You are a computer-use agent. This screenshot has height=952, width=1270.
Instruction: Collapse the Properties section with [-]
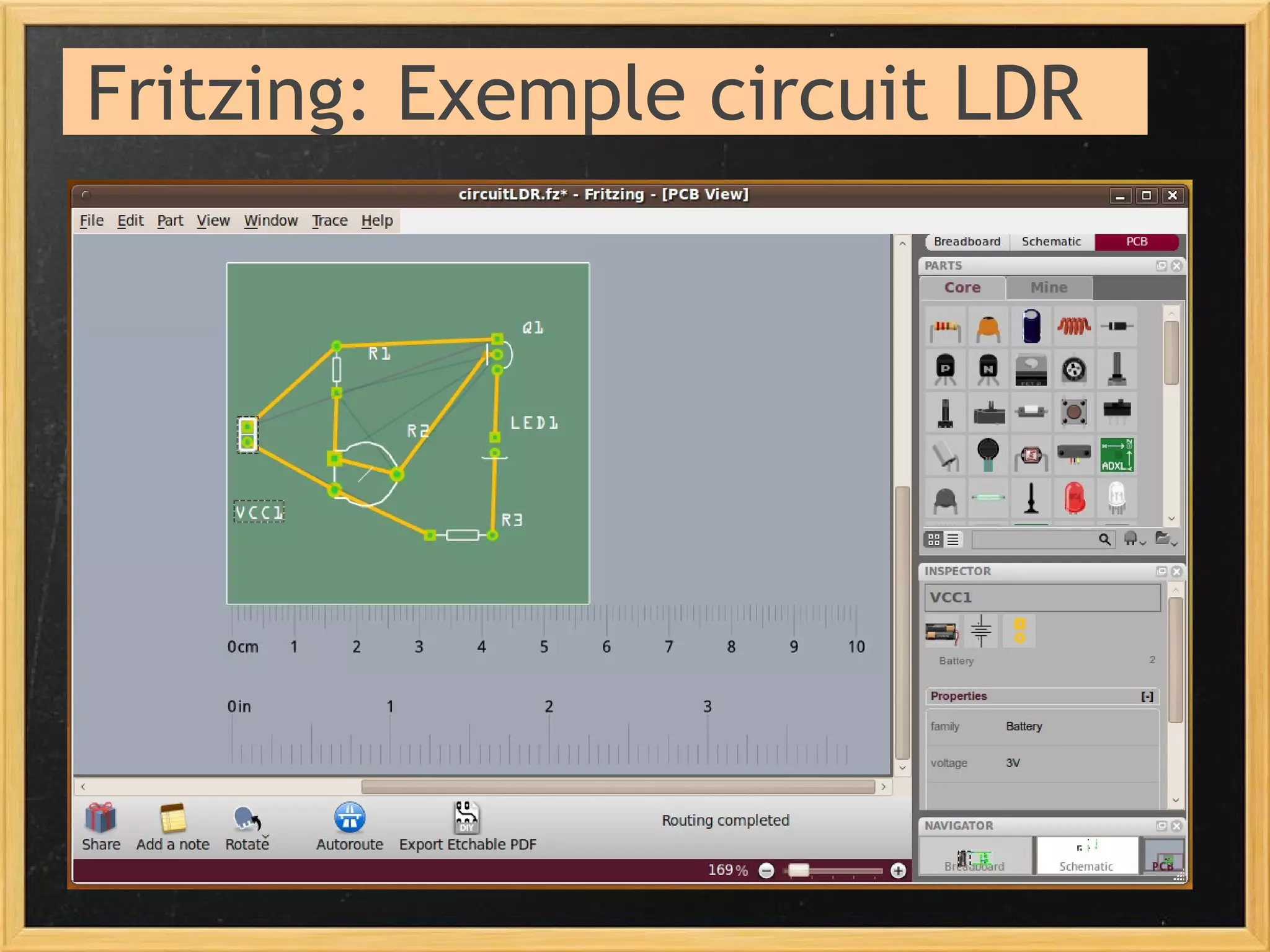tap(1147, 697)
